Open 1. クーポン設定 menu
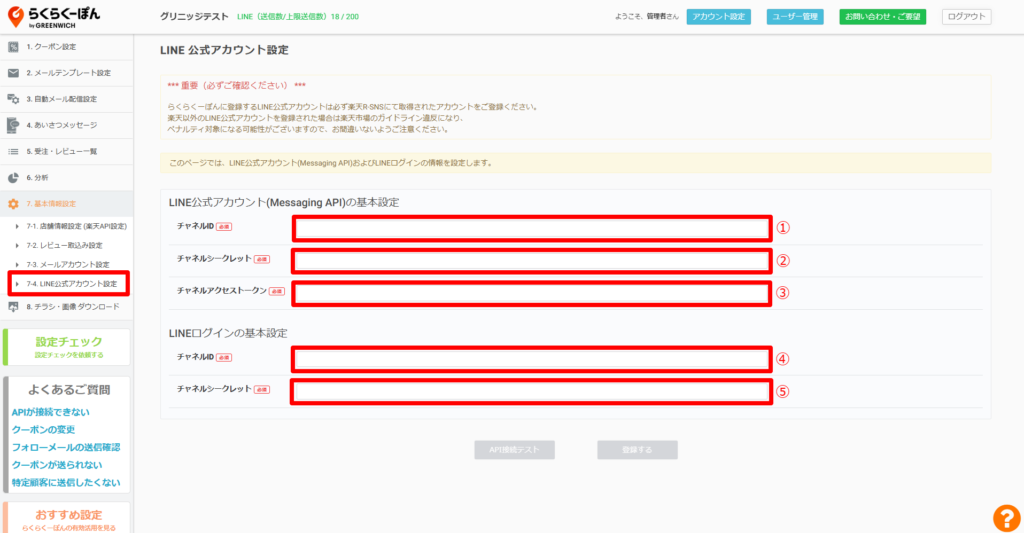The height and width of the screenshot is (533, 1024). 67,46
